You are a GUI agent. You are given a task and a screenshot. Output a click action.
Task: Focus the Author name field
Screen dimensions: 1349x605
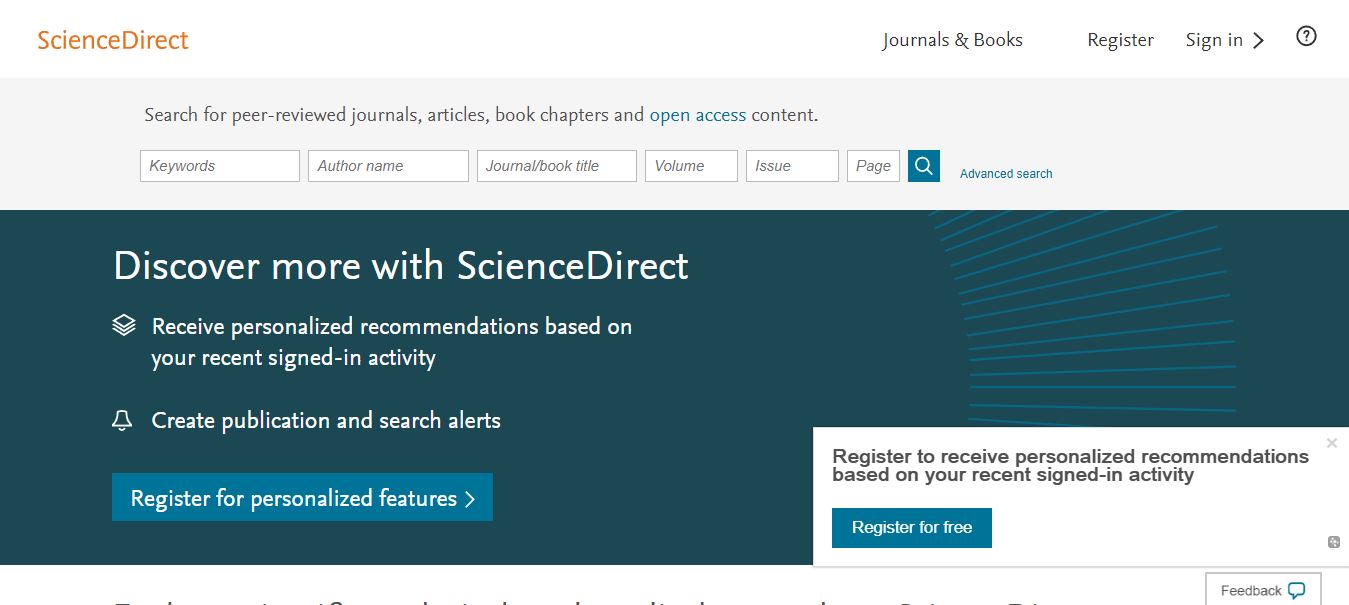(x=388, y=166)
